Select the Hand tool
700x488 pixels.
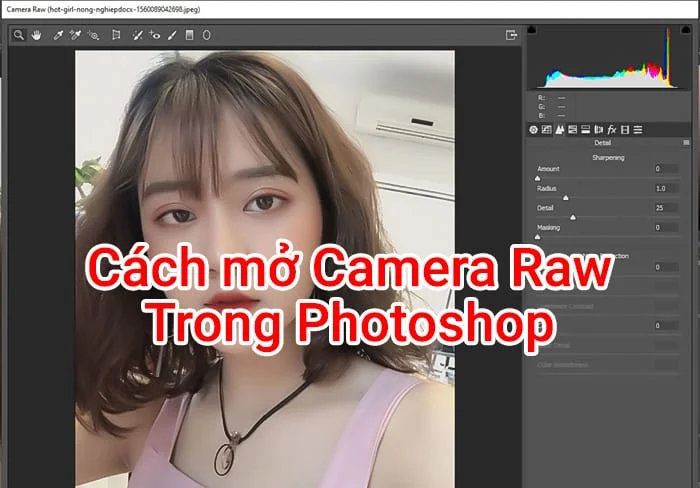pyautogui.click(x=36, y=35)
